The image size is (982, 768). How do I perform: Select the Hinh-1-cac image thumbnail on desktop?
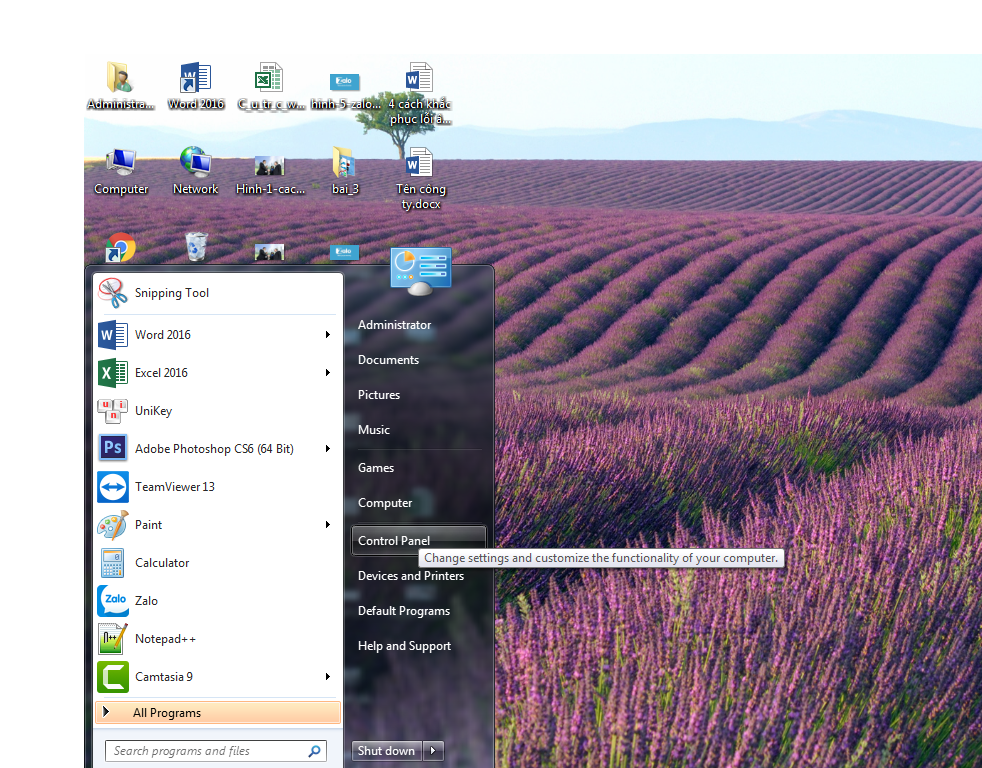tap(270, 174)
